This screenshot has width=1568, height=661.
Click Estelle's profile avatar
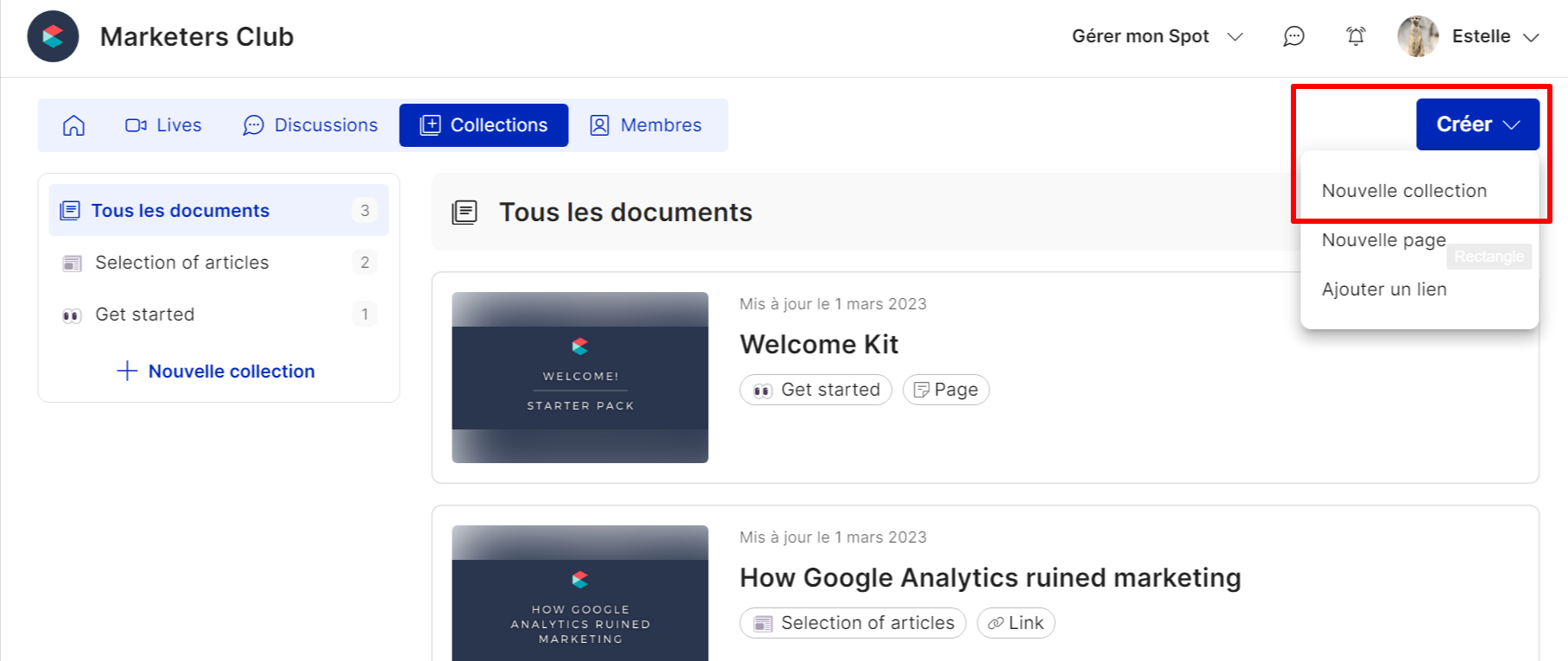(1418, 36)
